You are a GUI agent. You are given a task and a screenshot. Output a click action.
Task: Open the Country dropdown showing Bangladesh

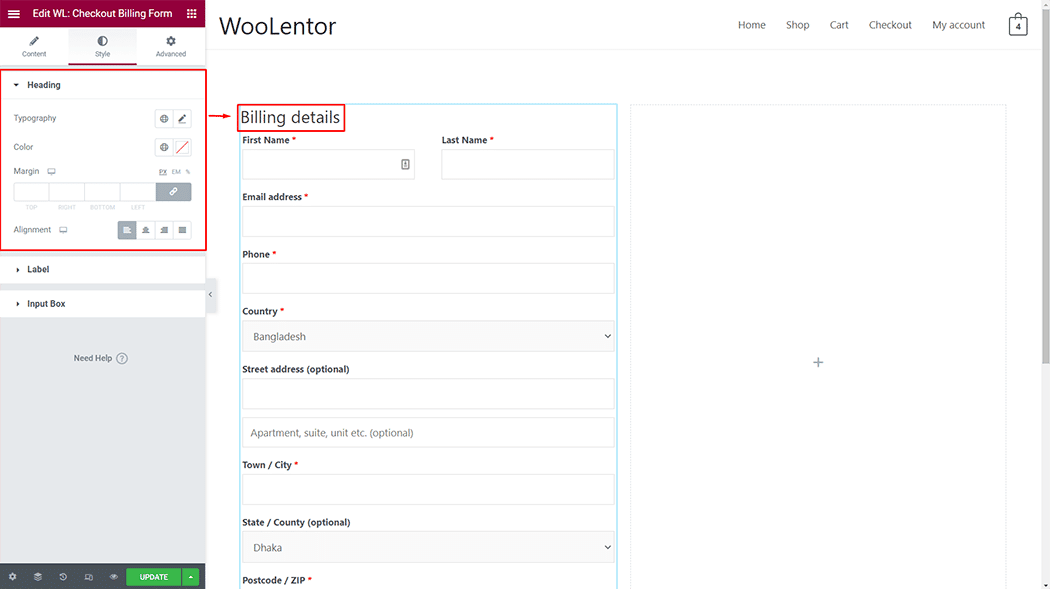click(x=428, y=337)
